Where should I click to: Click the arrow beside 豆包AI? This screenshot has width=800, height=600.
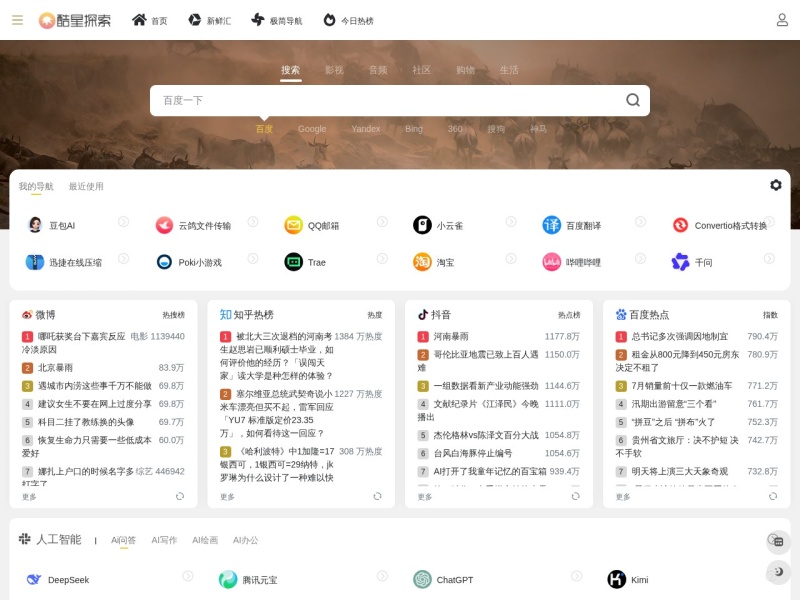coord(123,221)
